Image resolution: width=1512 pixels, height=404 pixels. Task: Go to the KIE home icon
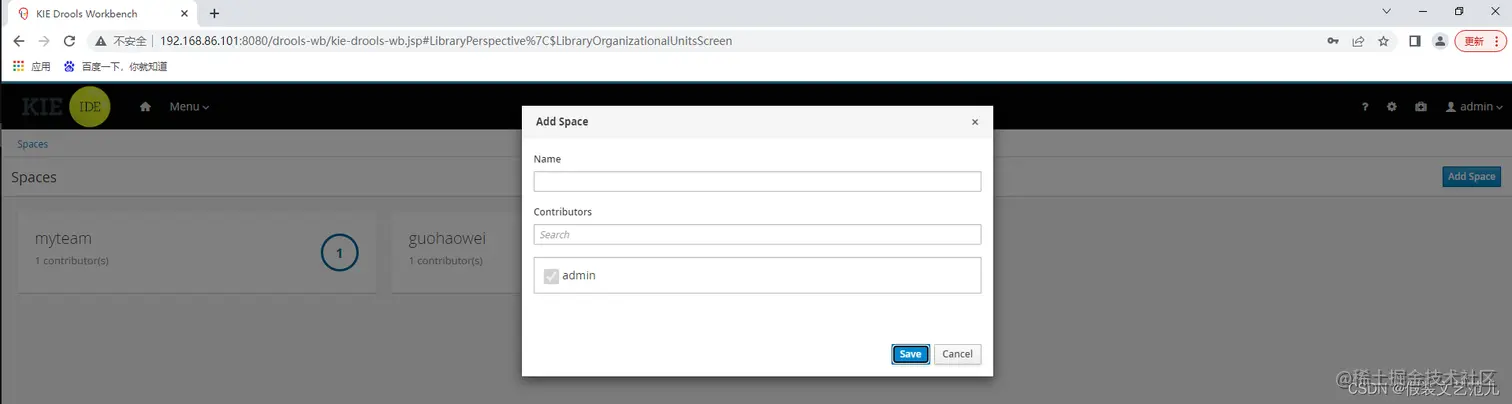tap(145, 107)
